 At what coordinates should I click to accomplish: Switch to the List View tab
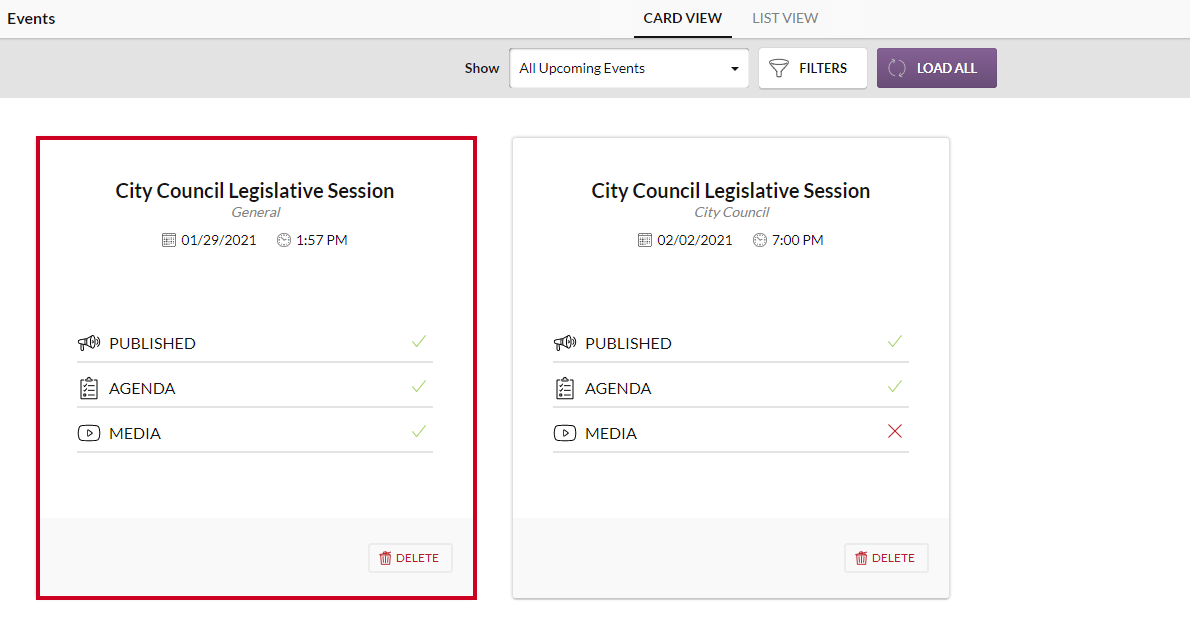coord(785,18)
